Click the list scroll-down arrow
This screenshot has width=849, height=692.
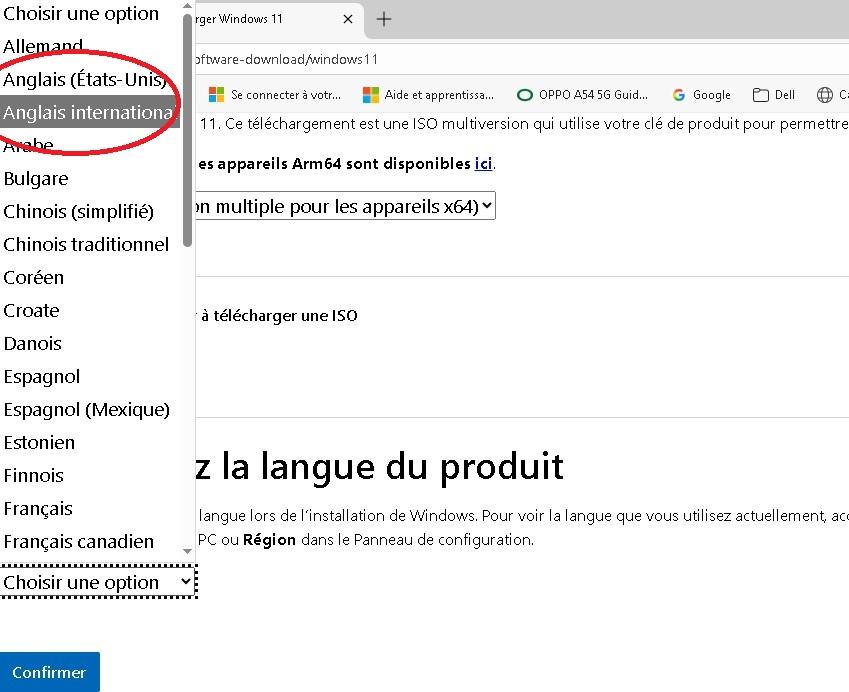187,551
